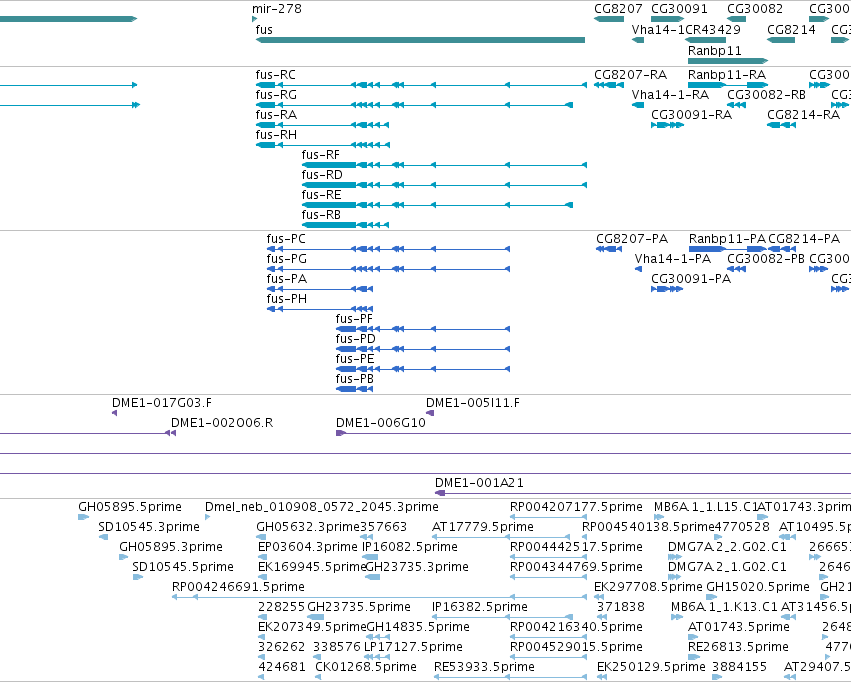Select the Vha14-1-PA protein
This screenshot has width=851, height=682.
click(638, 269)
